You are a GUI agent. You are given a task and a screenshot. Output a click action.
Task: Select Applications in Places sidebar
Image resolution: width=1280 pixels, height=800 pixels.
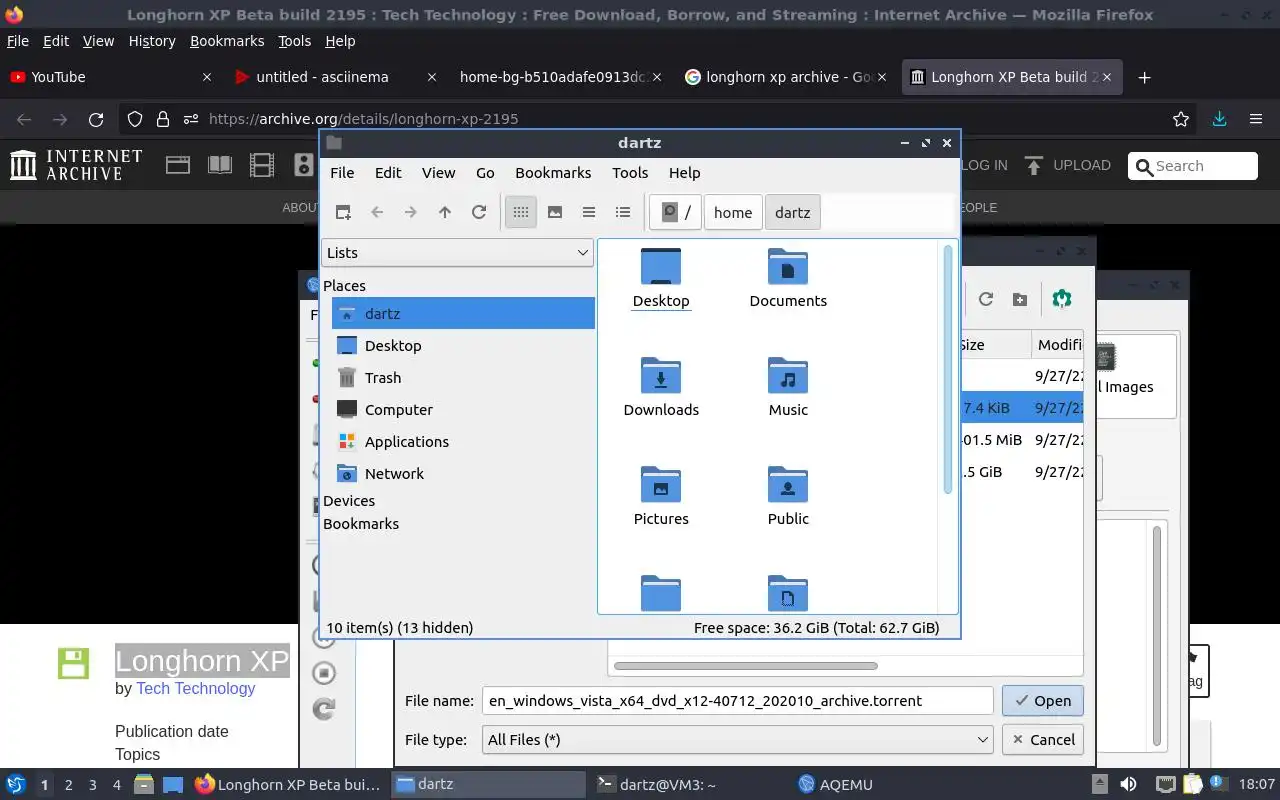pyautogui.click(x=464, y=441)
